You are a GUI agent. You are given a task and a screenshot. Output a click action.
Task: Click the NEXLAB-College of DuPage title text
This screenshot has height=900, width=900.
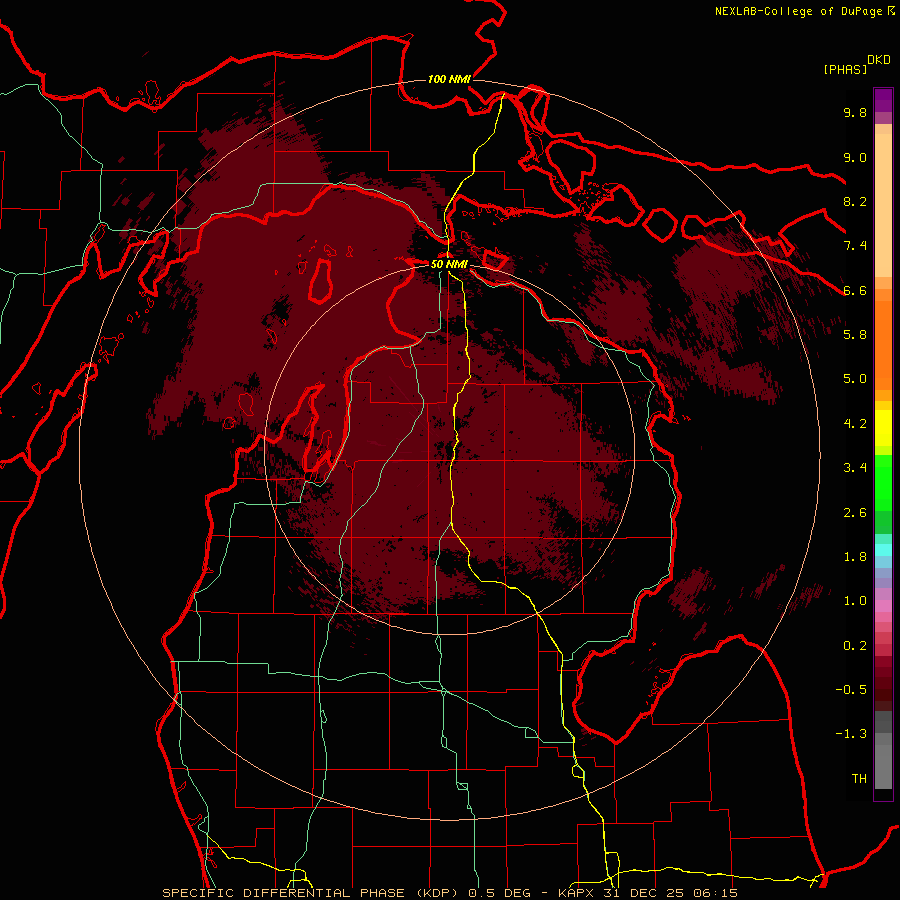click(805, 11)
